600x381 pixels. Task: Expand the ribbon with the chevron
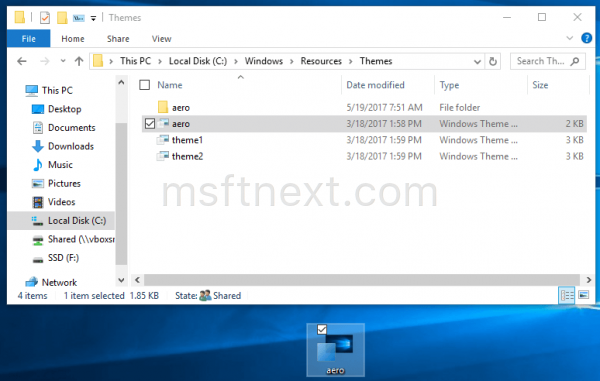pos(569,38)
